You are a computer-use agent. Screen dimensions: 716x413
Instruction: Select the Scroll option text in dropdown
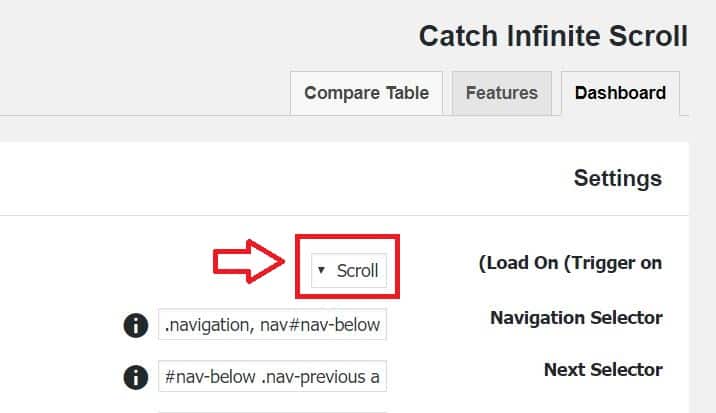[x=358, y=271]
